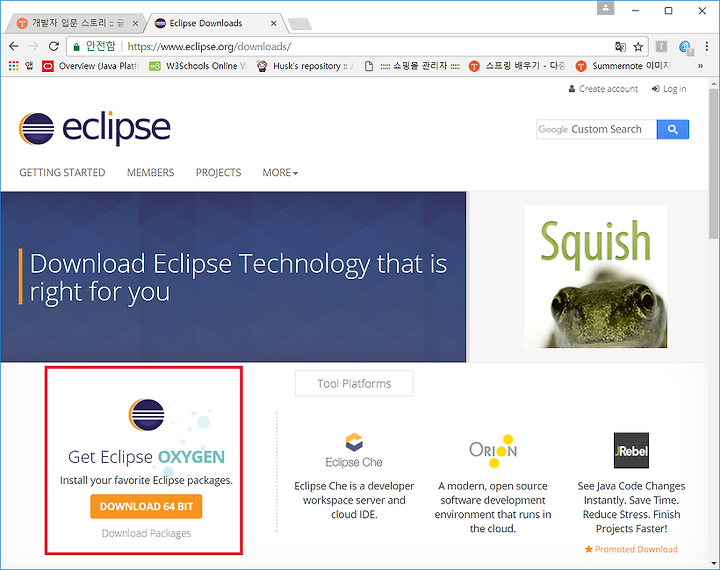Open Husk's repository bookmark
Screen dimensions: 720x570
pos(305,66)
